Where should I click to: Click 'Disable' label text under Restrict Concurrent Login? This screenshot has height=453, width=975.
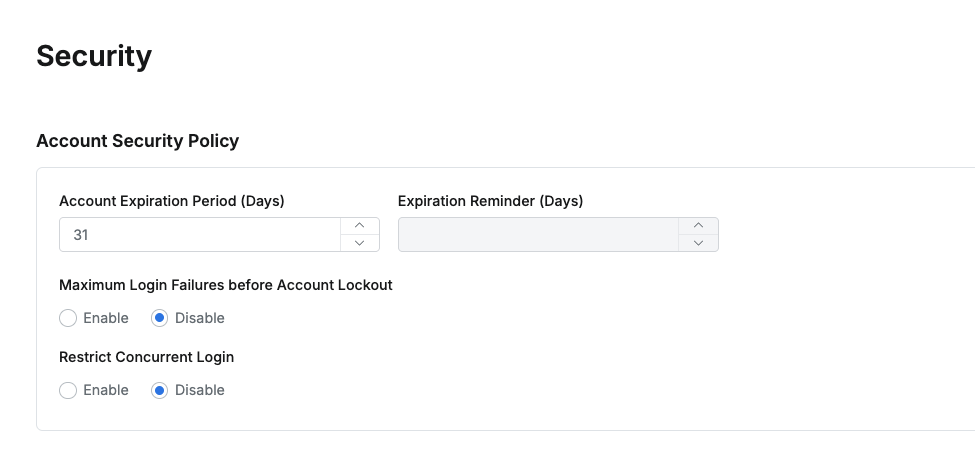point(200,390)
